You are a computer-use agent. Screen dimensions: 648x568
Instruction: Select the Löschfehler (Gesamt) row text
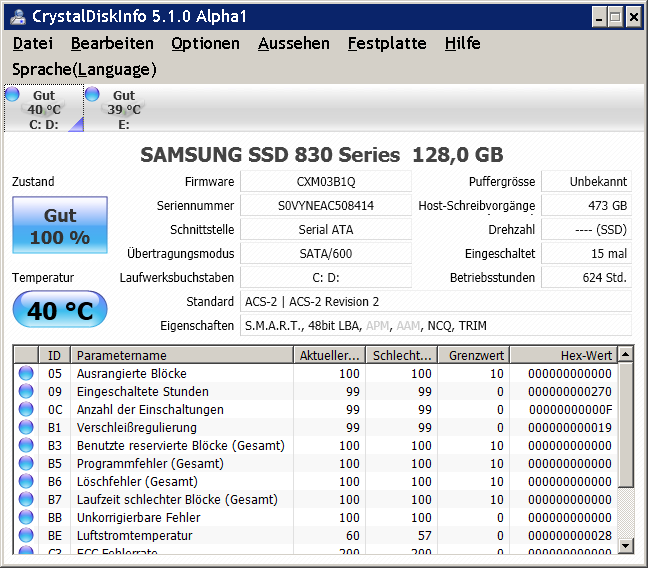pos(137,481)
